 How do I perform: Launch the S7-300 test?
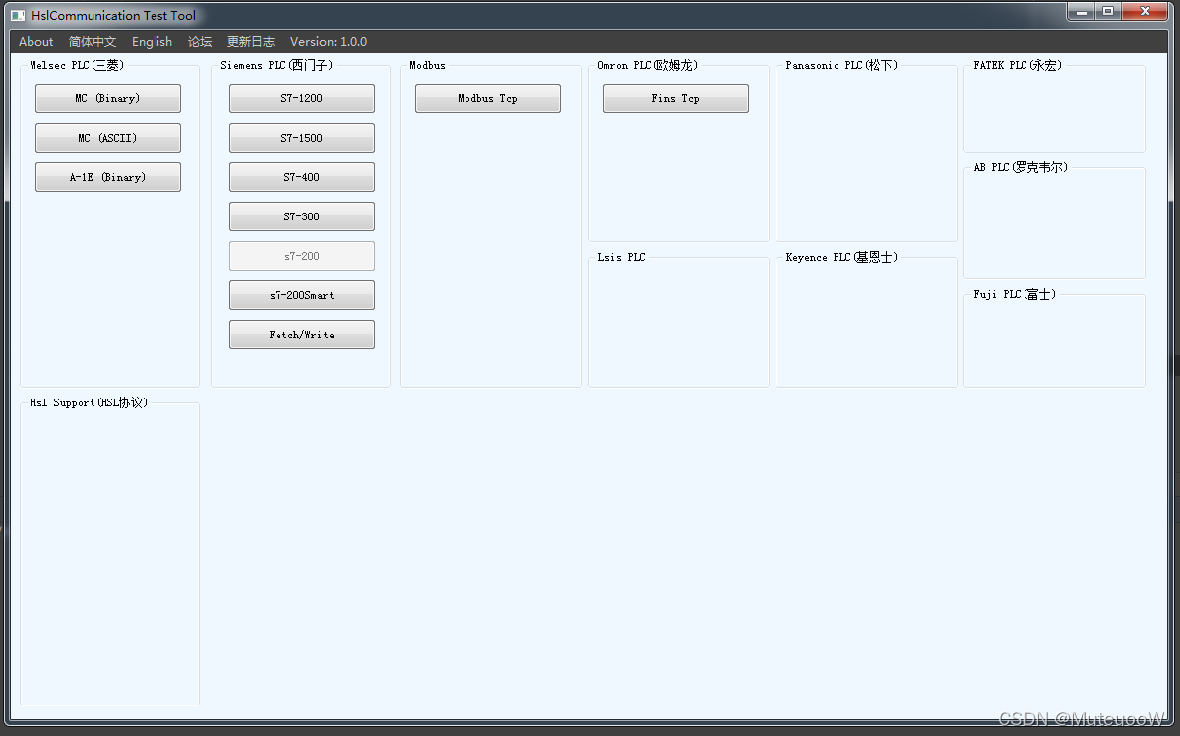[302, 216]
